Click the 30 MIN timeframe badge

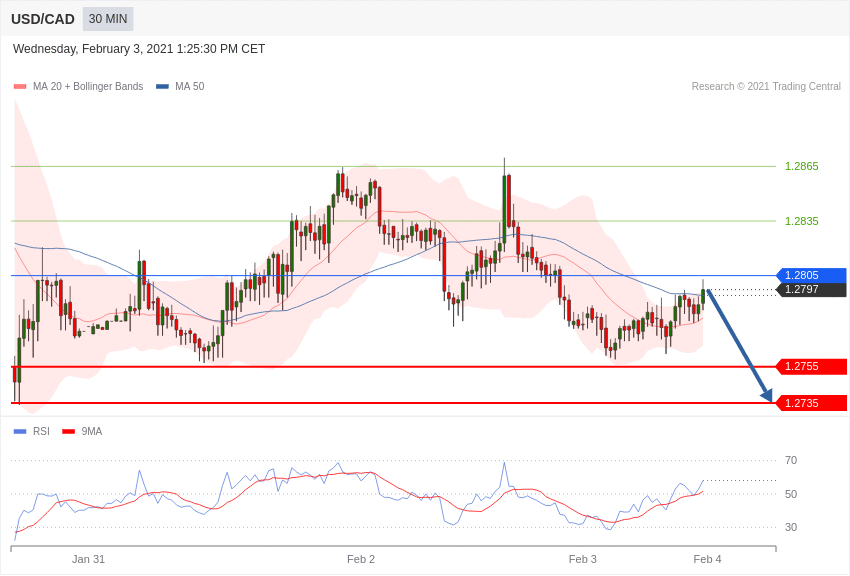pyautogui.click(x=108, y=19)
